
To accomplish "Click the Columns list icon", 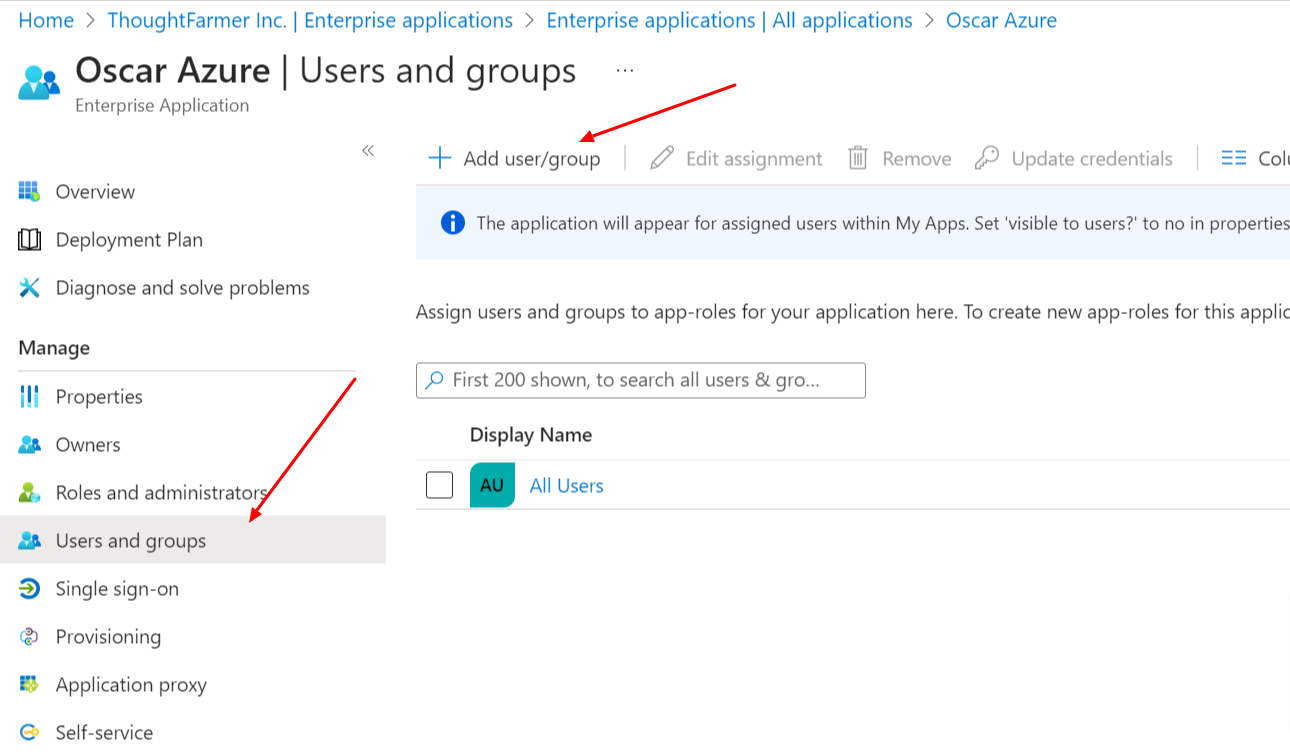I will tap(1234, 158).
